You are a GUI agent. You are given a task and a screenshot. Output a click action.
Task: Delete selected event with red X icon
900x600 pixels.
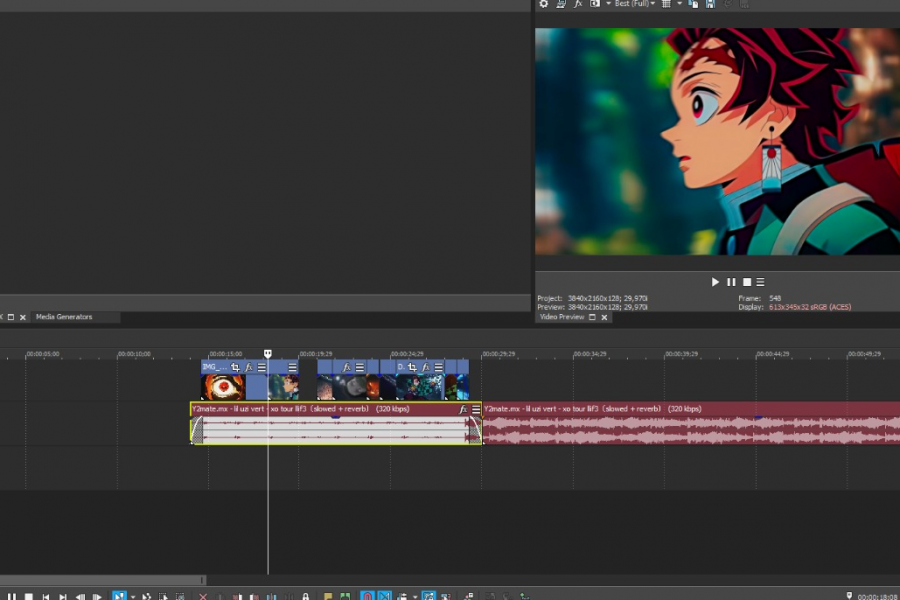(x=203, y=597)
